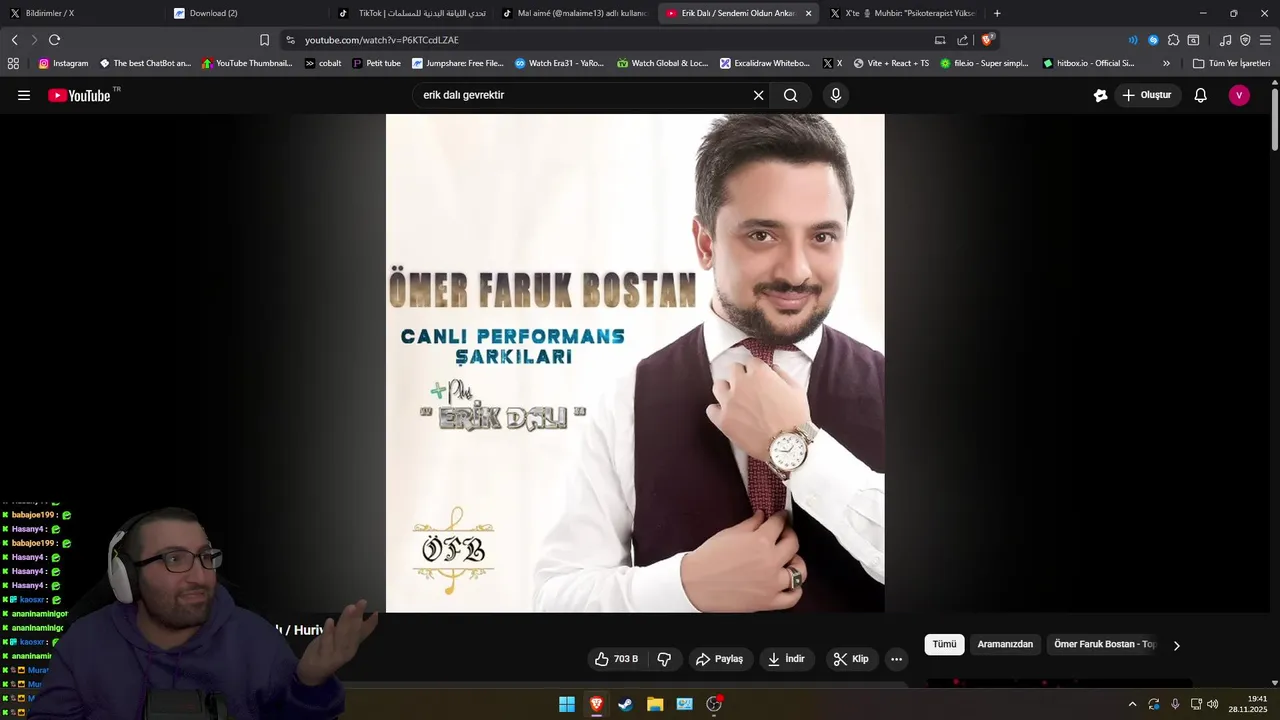Open more actions ellipsis under the video
Image resolution: width=1280 pixels, height=720 pixels.
(896, 659)
